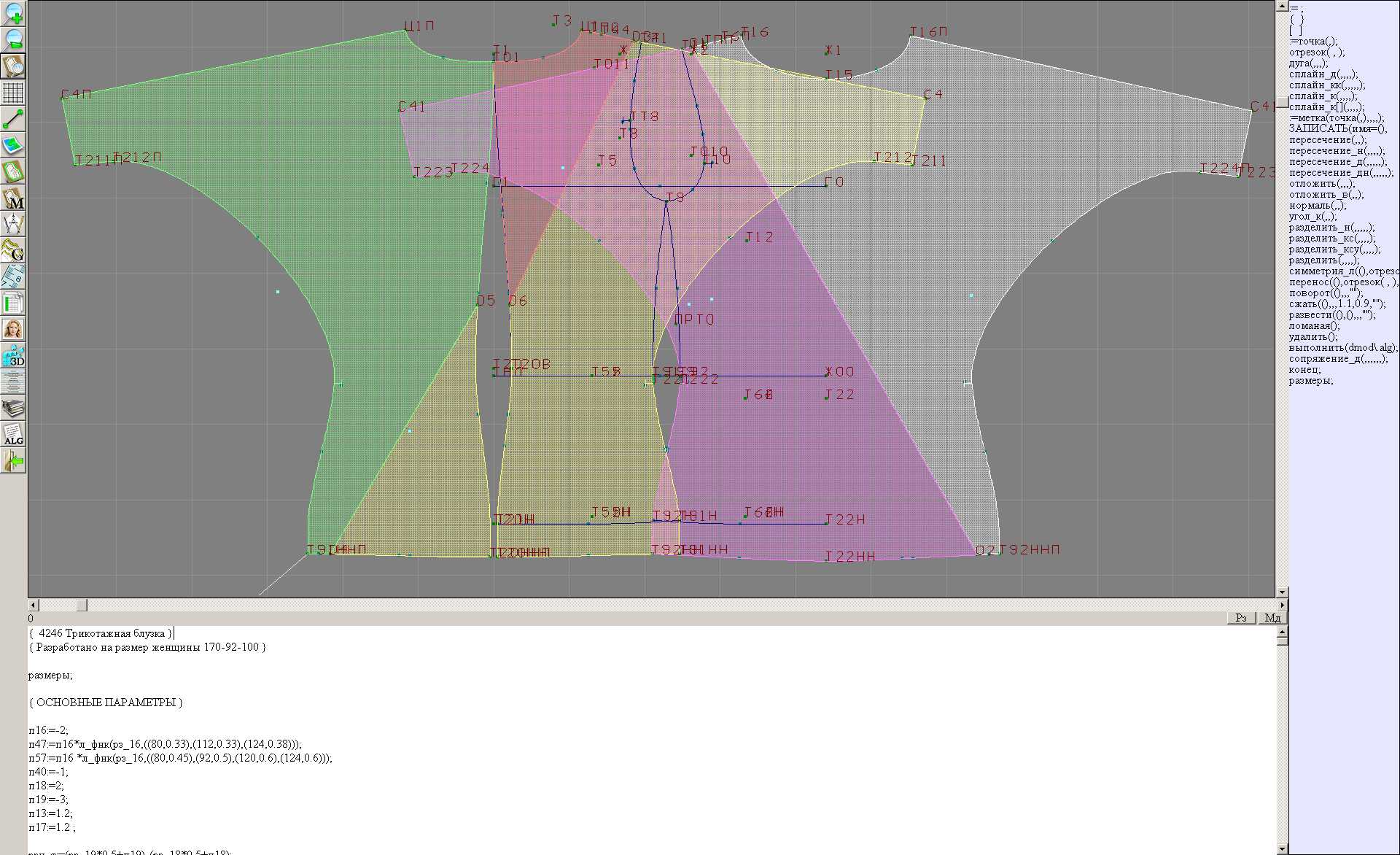Click the green arrow exit icon
Image resolution: width=1400 pixels, height=855 pixels.
click(13, 460)
